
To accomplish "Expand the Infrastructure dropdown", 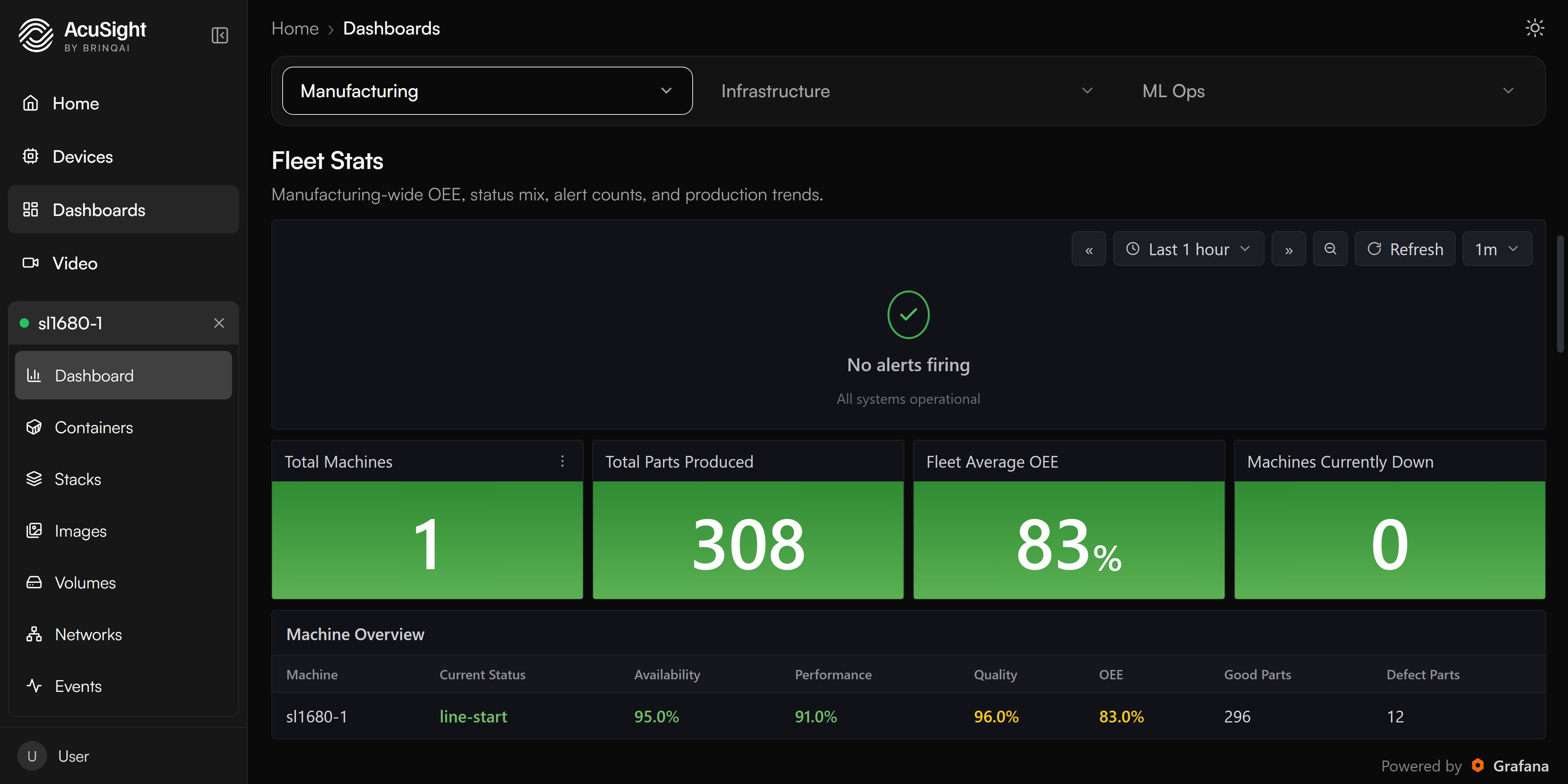I will coord(907,91).
